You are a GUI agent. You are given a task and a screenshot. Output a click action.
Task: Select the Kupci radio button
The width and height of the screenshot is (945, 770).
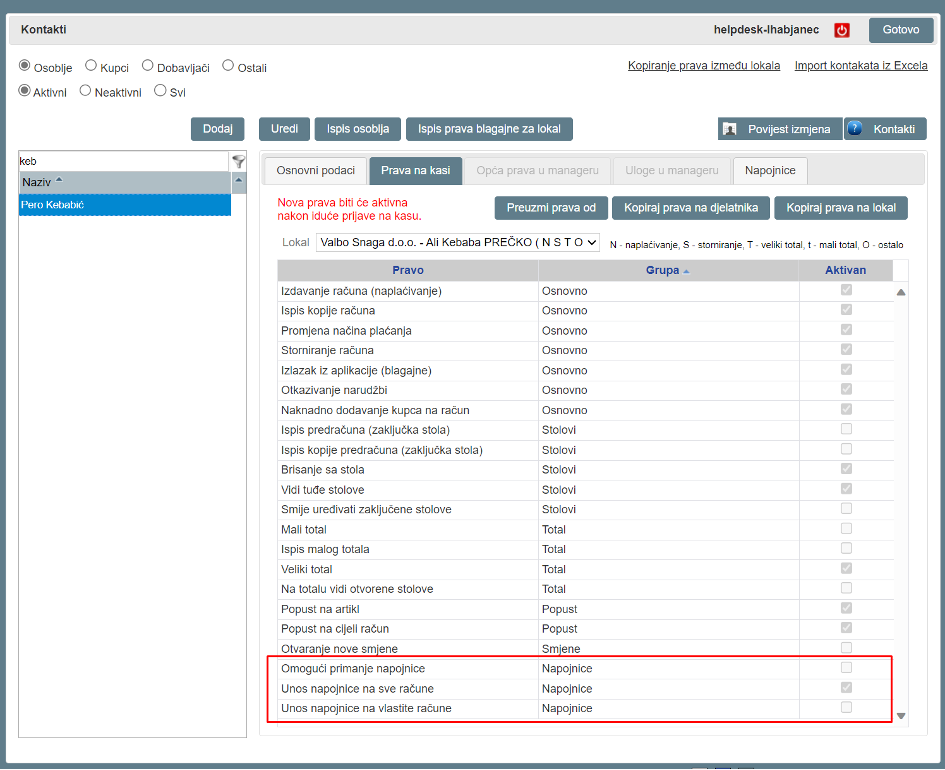point(91,66)
